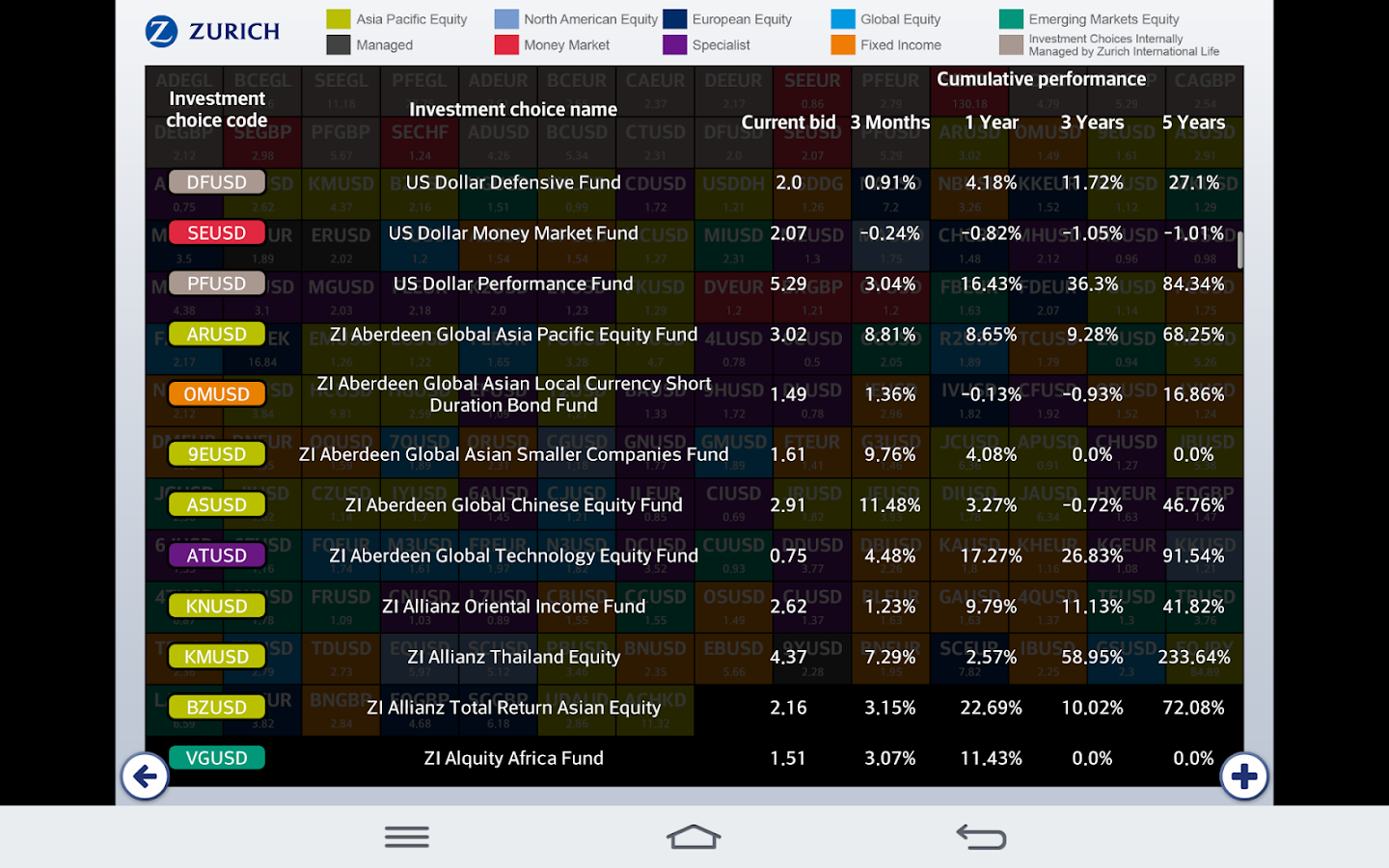The width and height of the screenshot is (1389, 868).
Task: Click the Money Market legend swatch
Action: tap(506, 44)
